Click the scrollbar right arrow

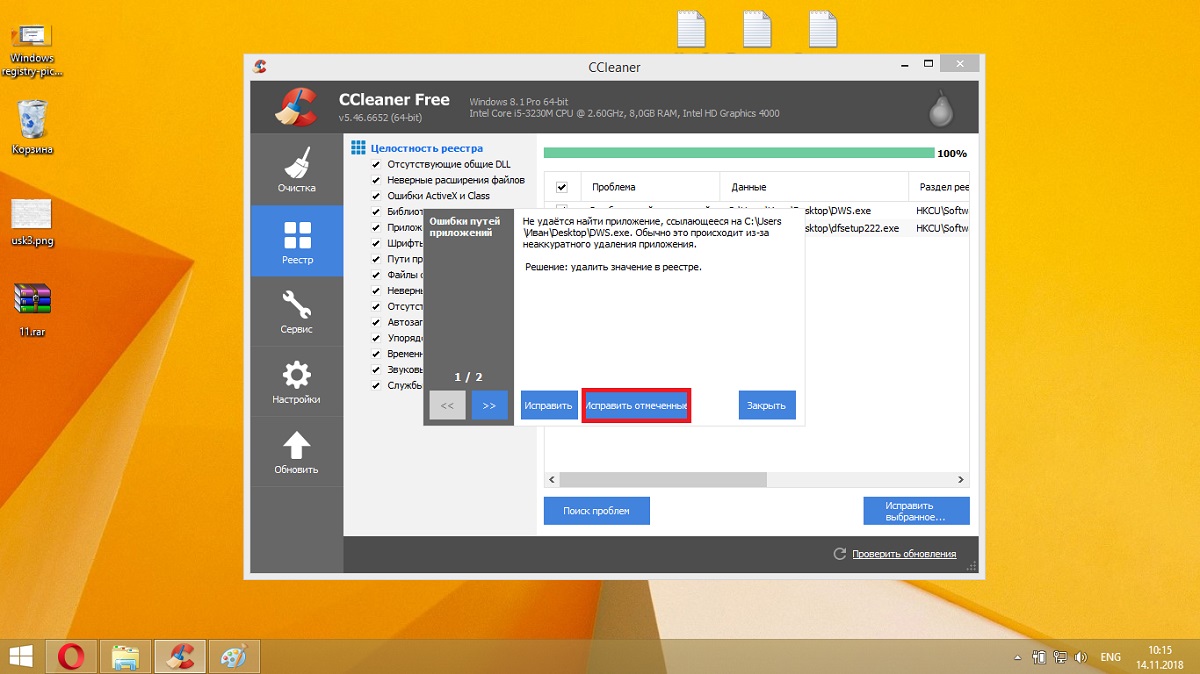962,479
